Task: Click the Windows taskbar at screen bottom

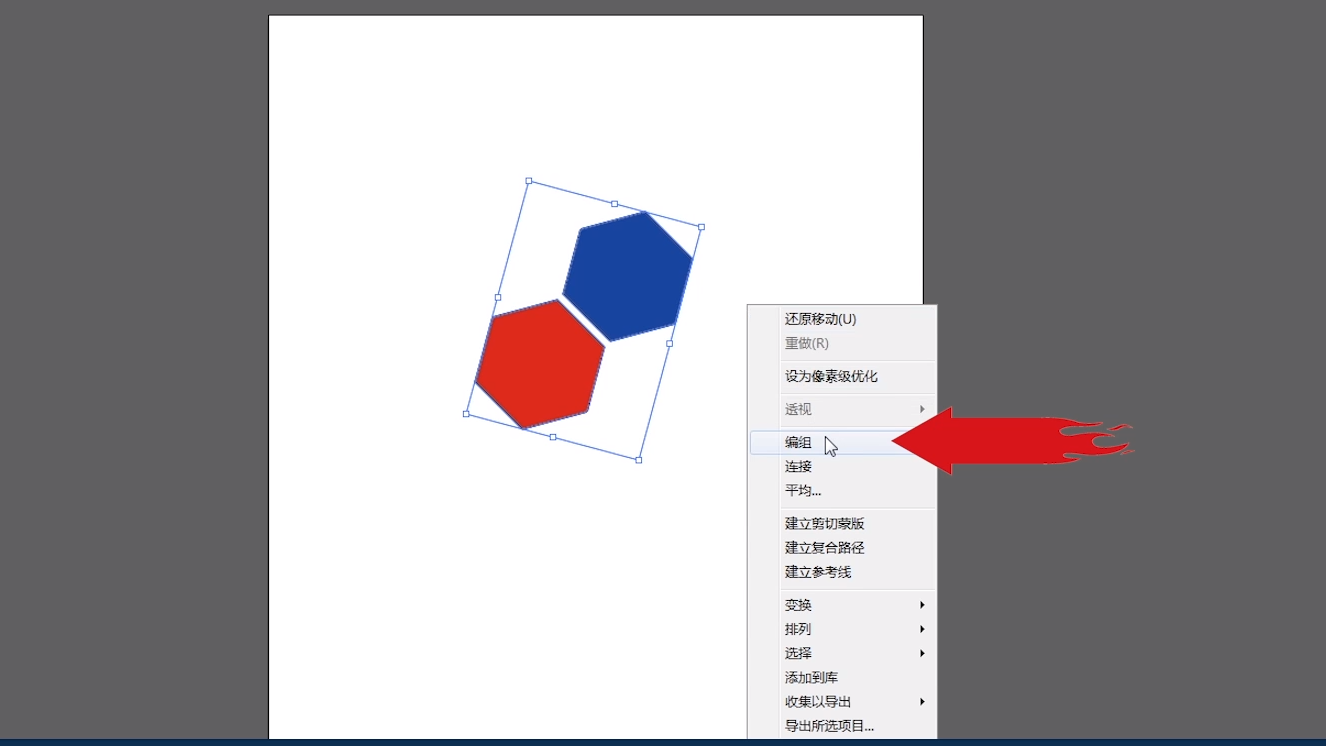Action: tap(663, 743)
